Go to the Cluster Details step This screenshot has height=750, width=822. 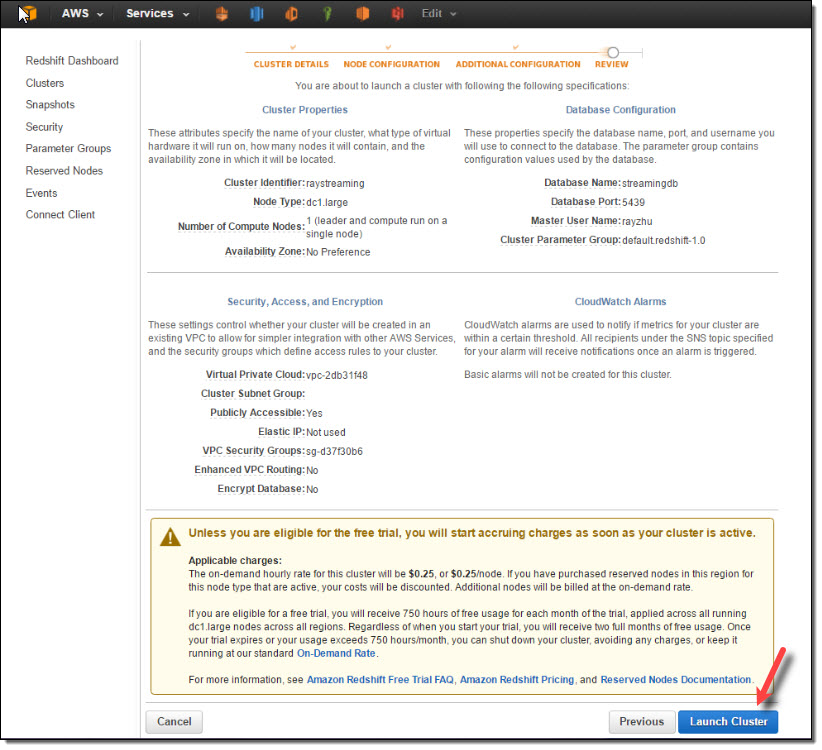291,64
